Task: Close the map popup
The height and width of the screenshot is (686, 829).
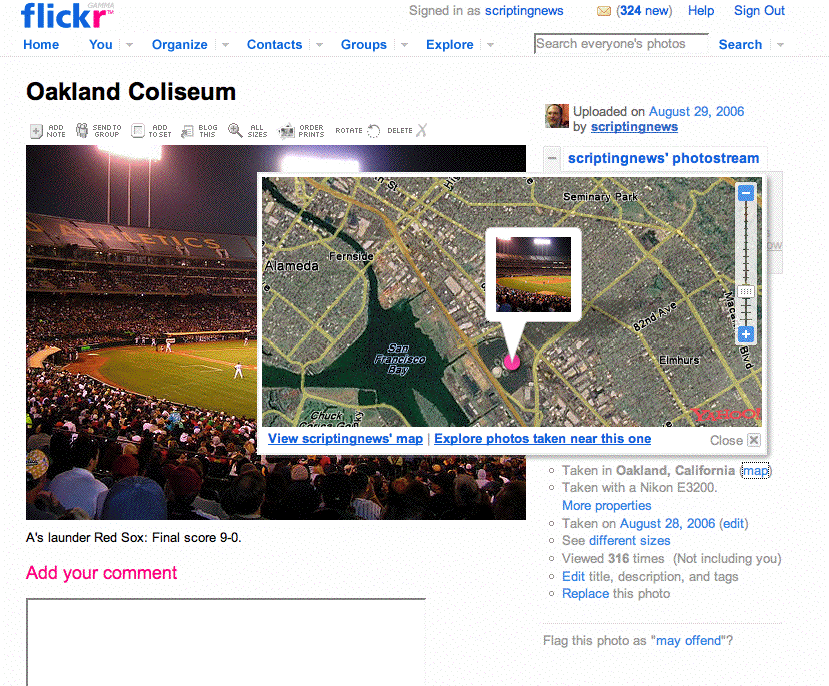Action: coord(754,440)
